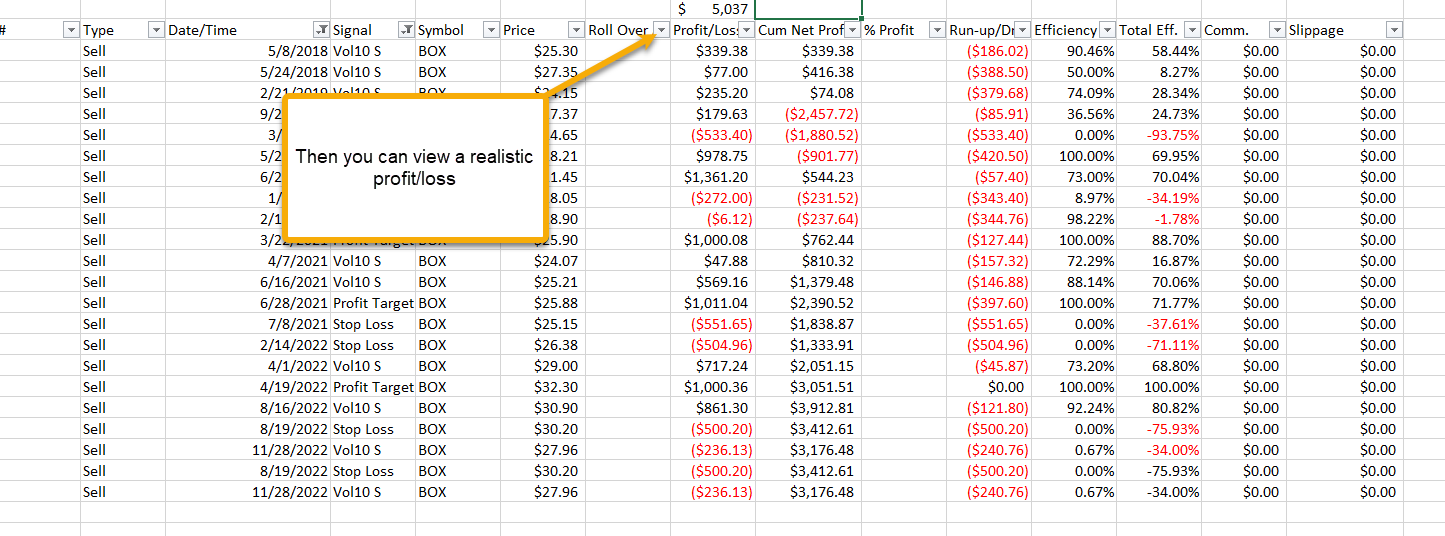
Task: Select the ($388.50) run-up cell
Action: [x=989, y=72]
